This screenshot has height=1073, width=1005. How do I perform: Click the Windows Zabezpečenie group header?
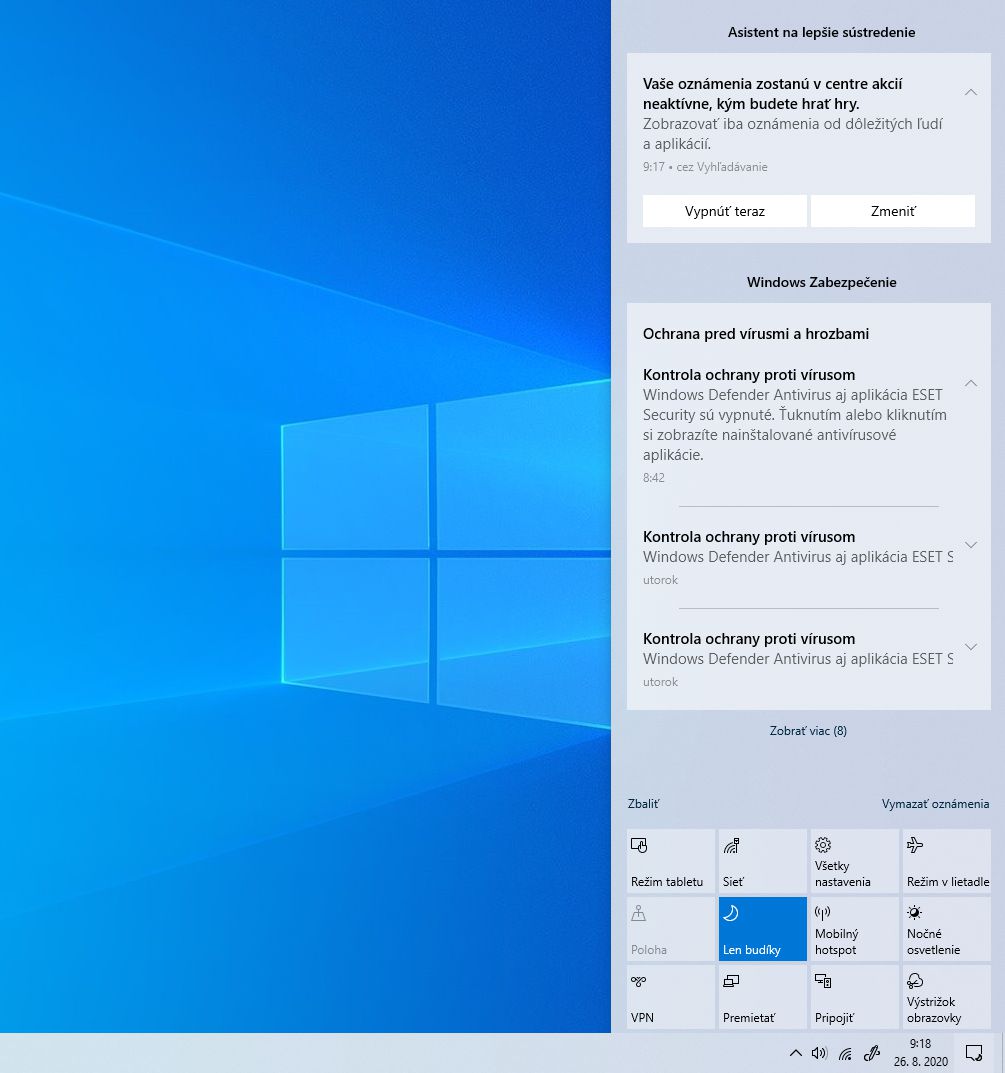[821, 282]
